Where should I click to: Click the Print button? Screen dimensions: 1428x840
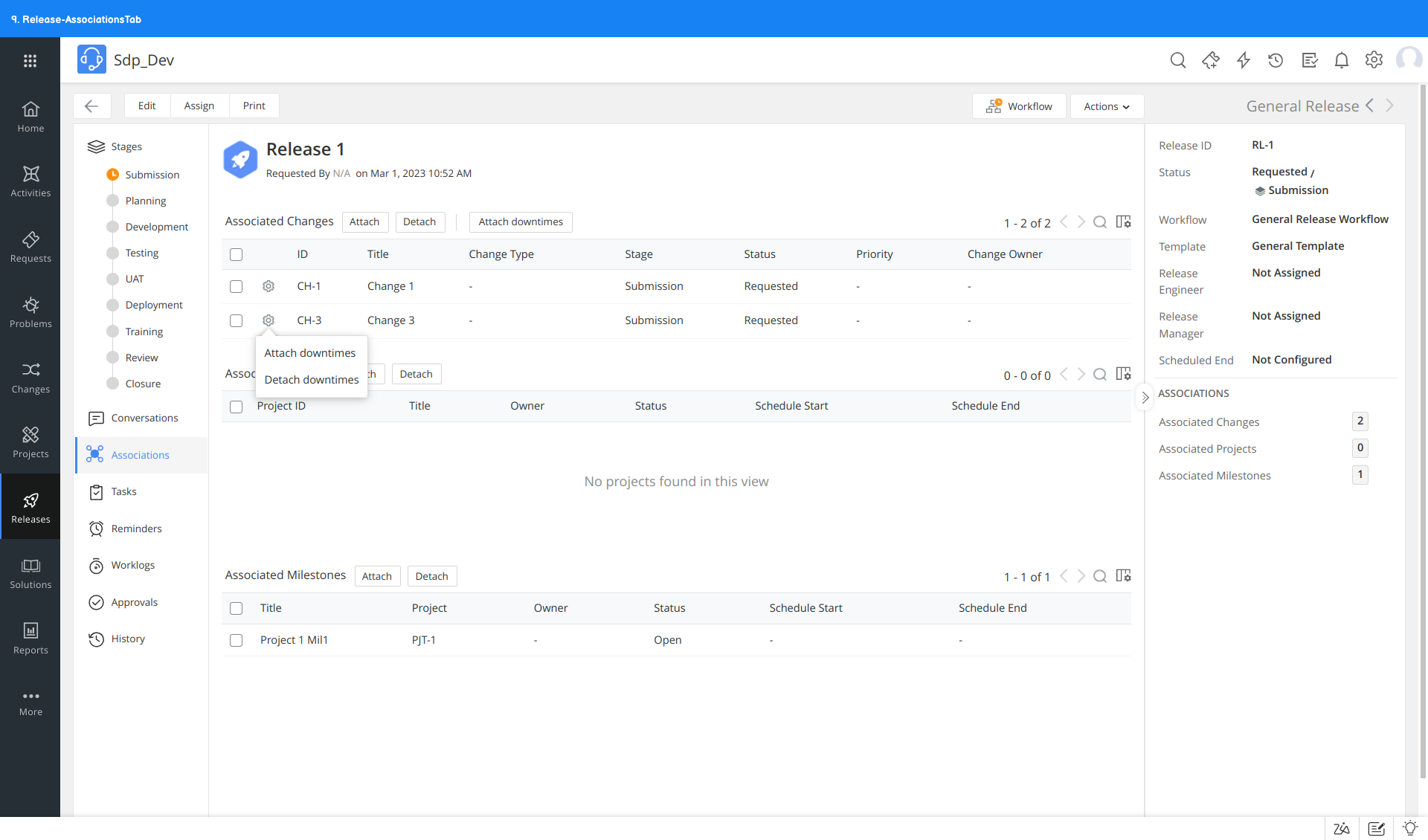tap(254, 106)
